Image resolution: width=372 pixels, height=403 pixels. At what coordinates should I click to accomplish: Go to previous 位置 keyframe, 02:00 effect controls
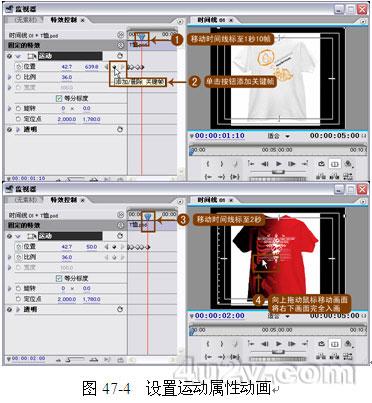[x=107, y=247]
